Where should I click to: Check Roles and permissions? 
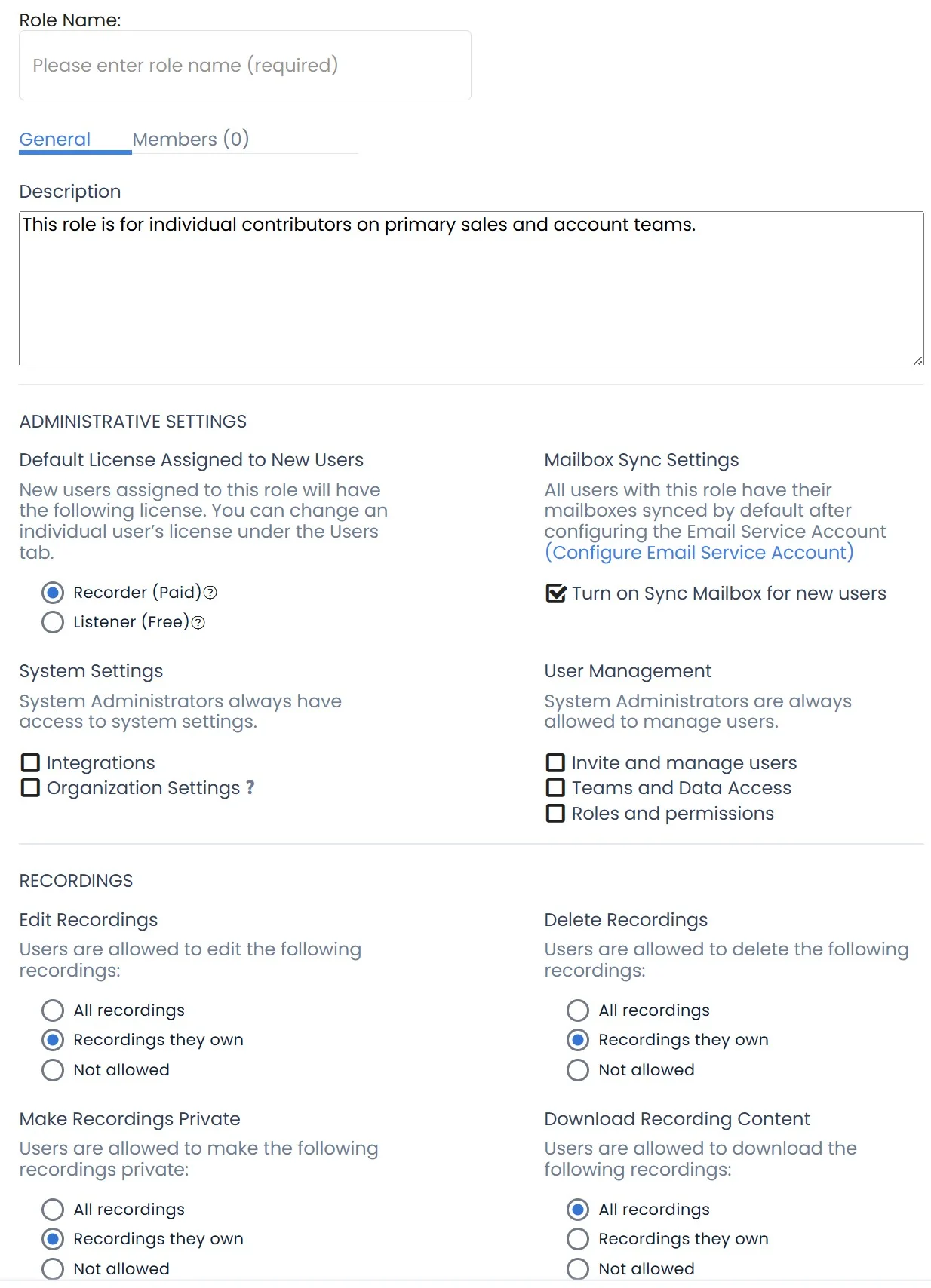(x=555, y=814)
